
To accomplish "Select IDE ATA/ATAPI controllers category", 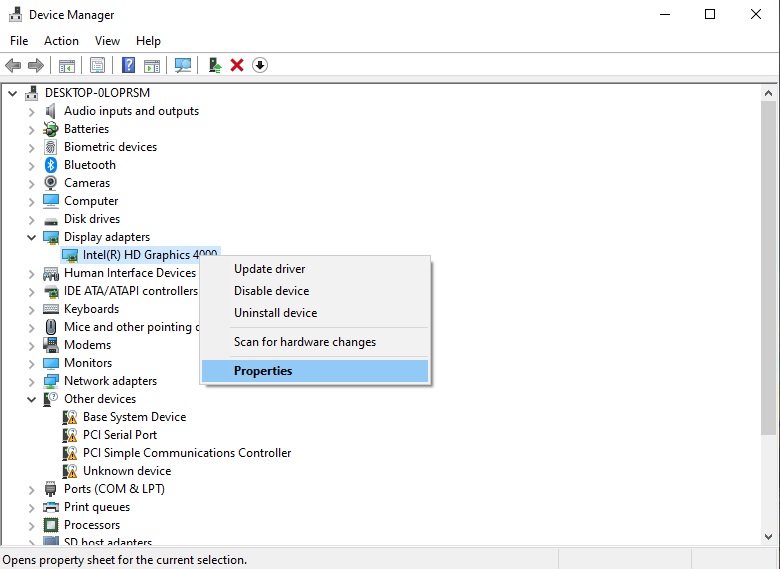I will tap(131, 290).
